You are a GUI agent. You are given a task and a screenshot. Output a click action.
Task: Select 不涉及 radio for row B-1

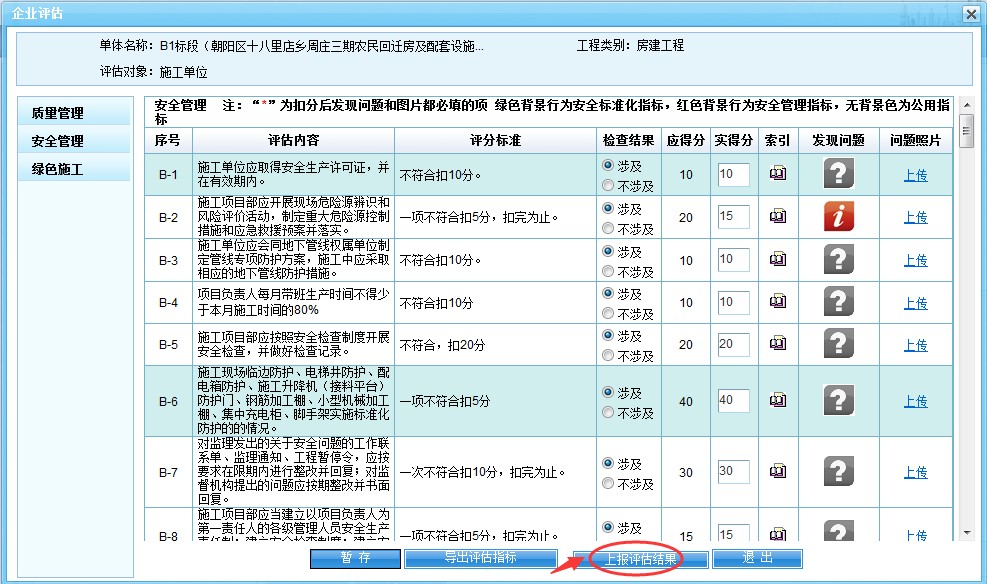607,185
